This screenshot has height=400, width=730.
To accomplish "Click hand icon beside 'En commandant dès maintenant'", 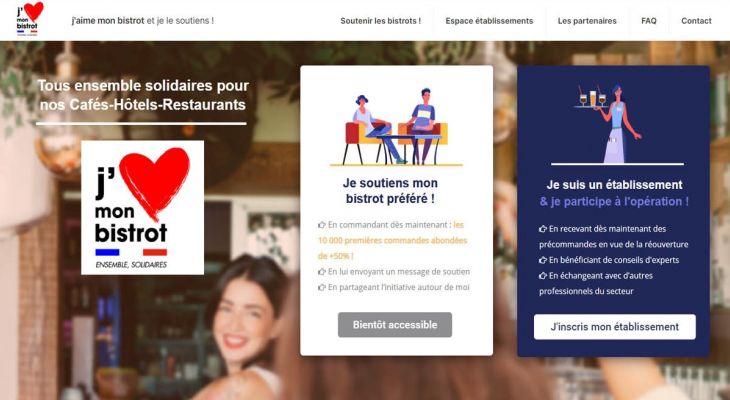I will pyautogui.click(x=322, y=225).
